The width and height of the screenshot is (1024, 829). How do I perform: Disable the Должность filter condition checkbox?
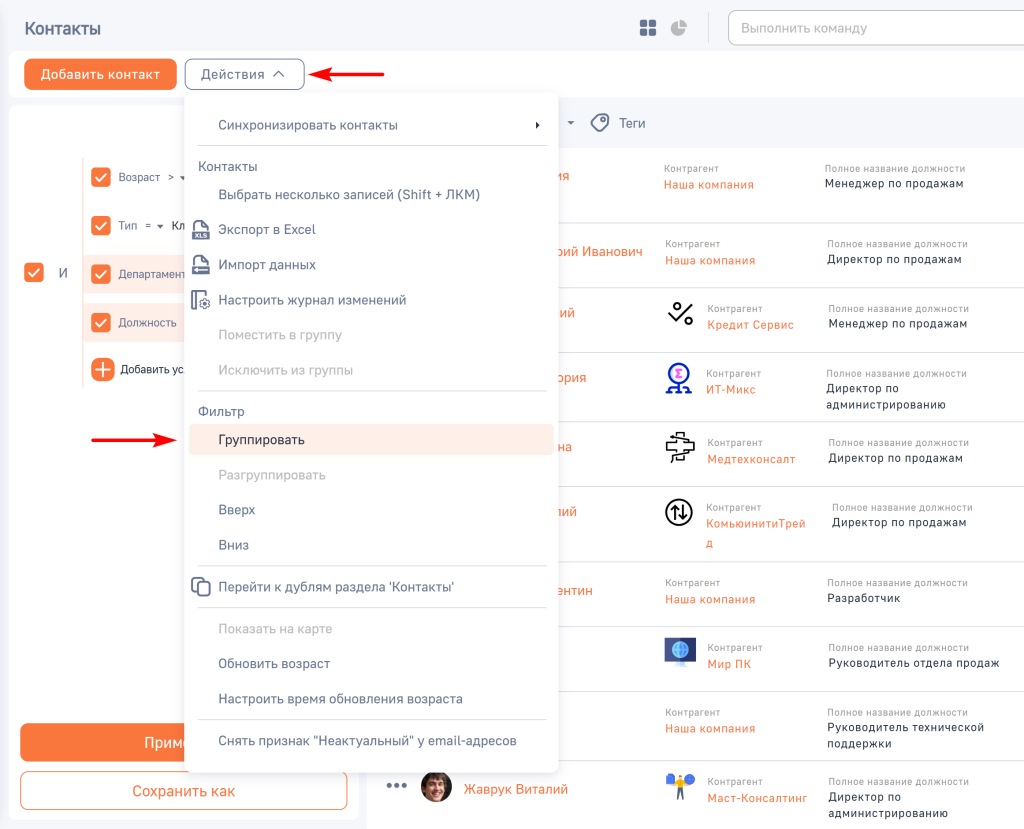(101, 322)
